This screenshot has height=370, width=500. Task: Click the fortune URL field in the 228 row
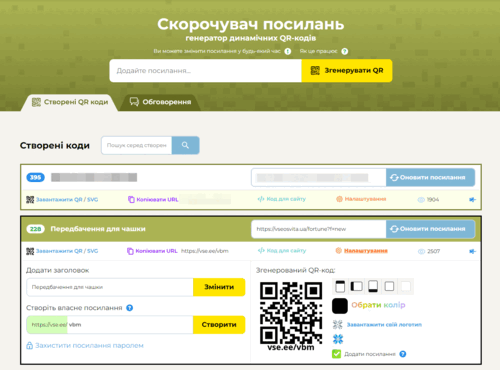tap(319, 229)
